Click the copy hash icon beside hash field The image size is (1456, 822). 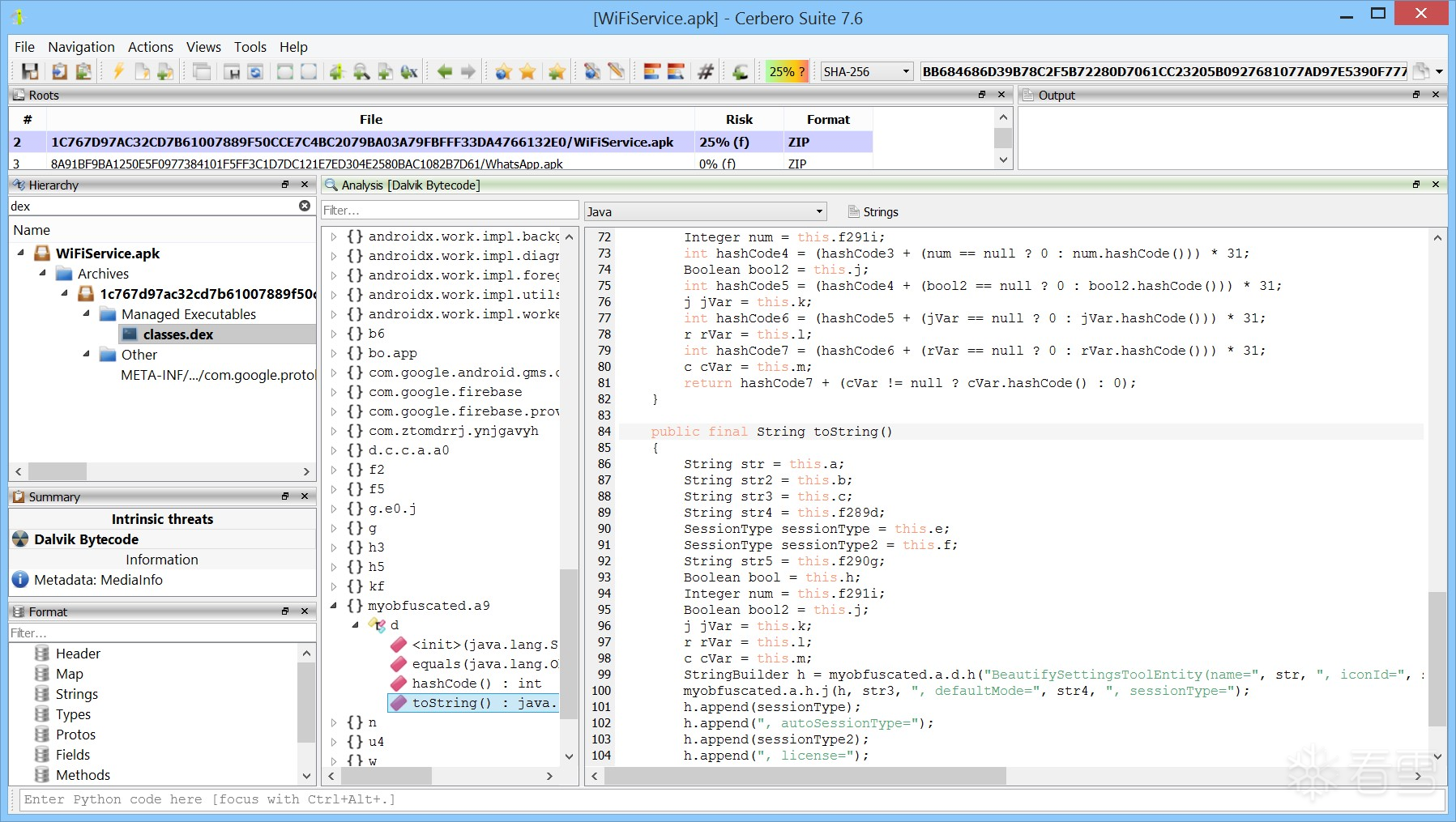[x=1421, y=71]
